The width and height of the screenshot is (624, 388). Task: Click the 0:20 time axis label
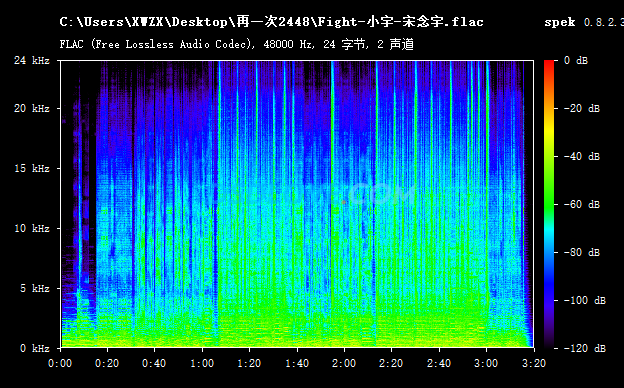click(107, 363)
